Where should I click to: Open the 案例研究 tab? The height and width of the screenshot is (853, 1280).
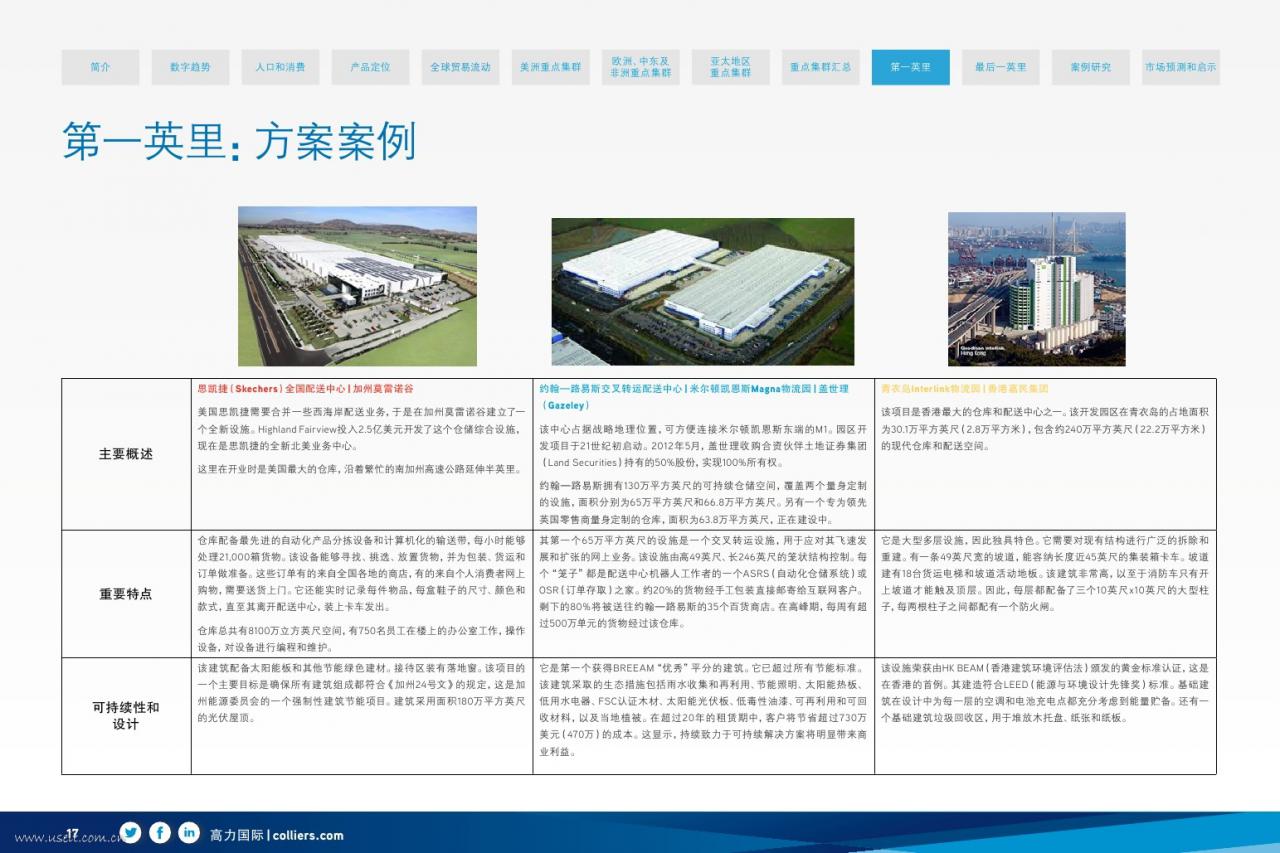[x=1090, y=67]
